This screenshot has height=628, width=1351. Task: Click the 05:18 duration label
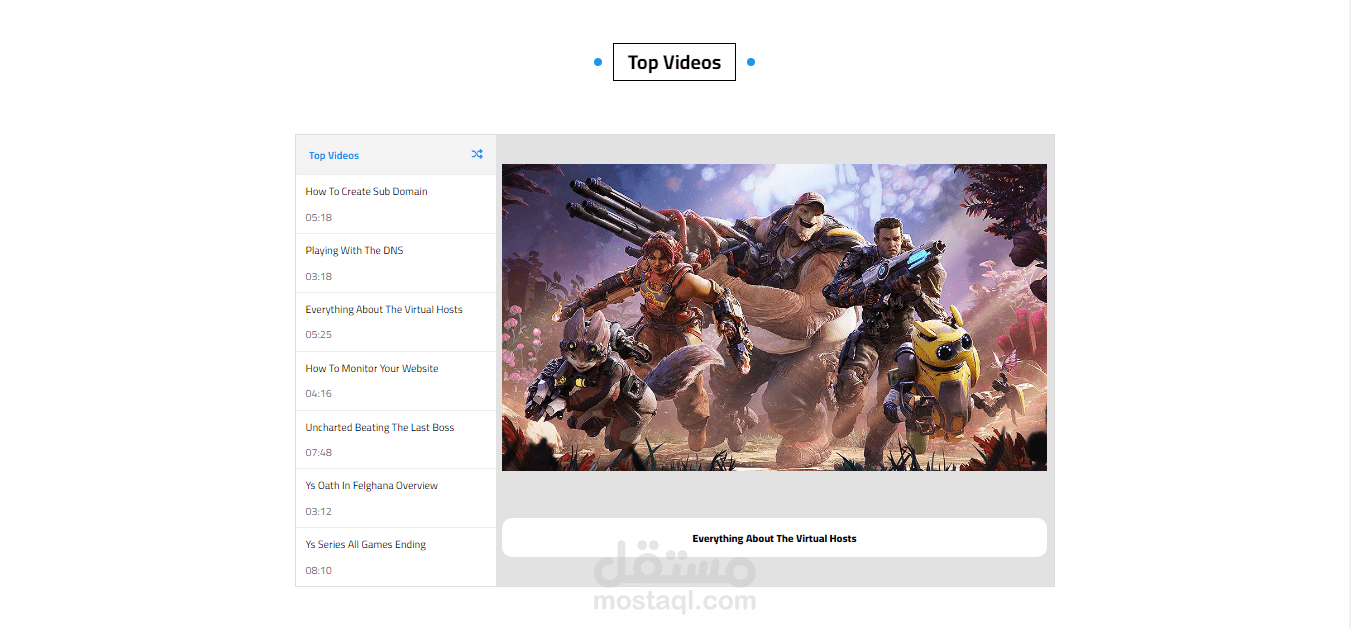[x=319, y=217]
